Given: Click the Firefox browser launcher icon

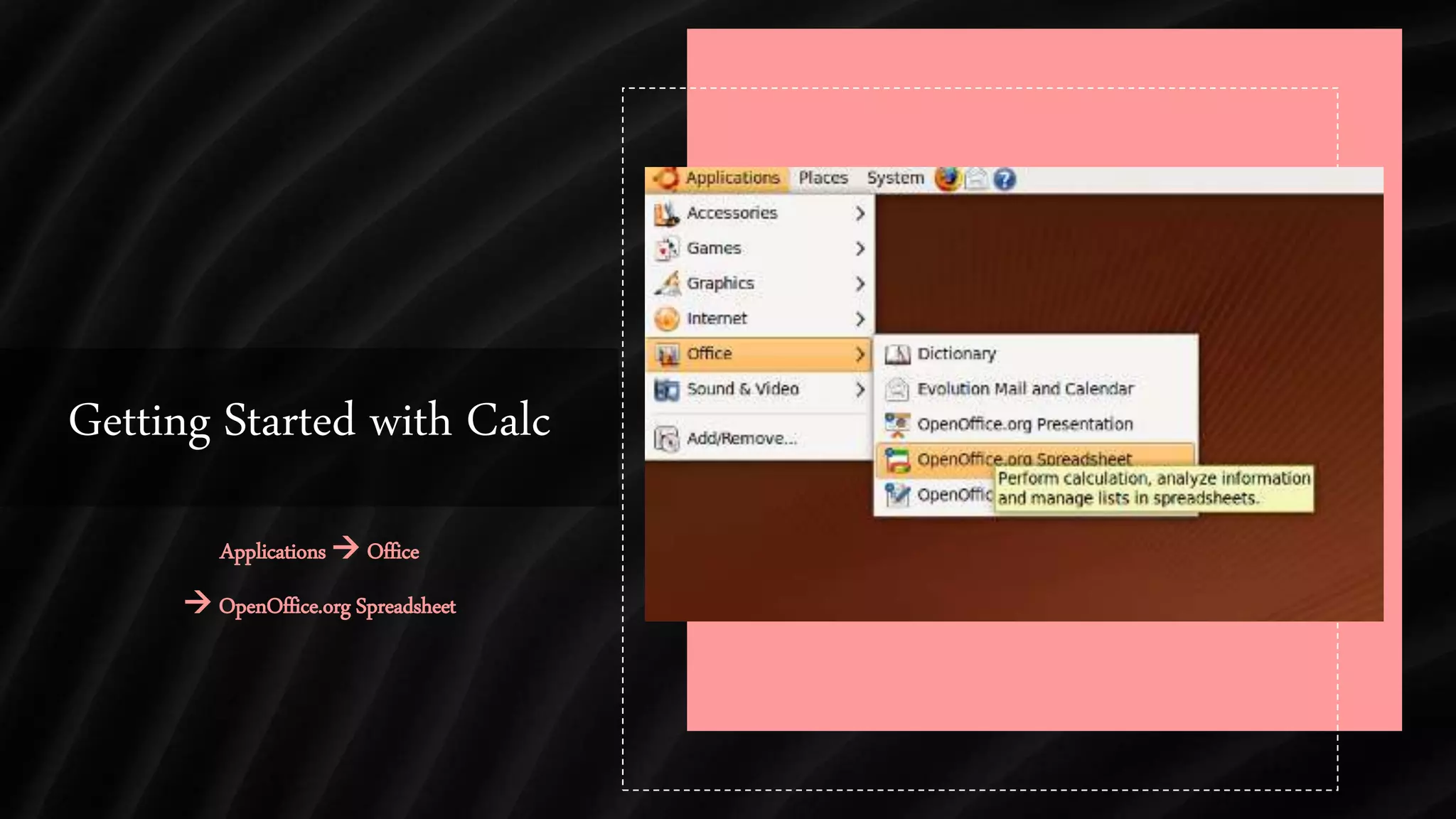Looking at the screenshot, I should [x=947, y=179].
